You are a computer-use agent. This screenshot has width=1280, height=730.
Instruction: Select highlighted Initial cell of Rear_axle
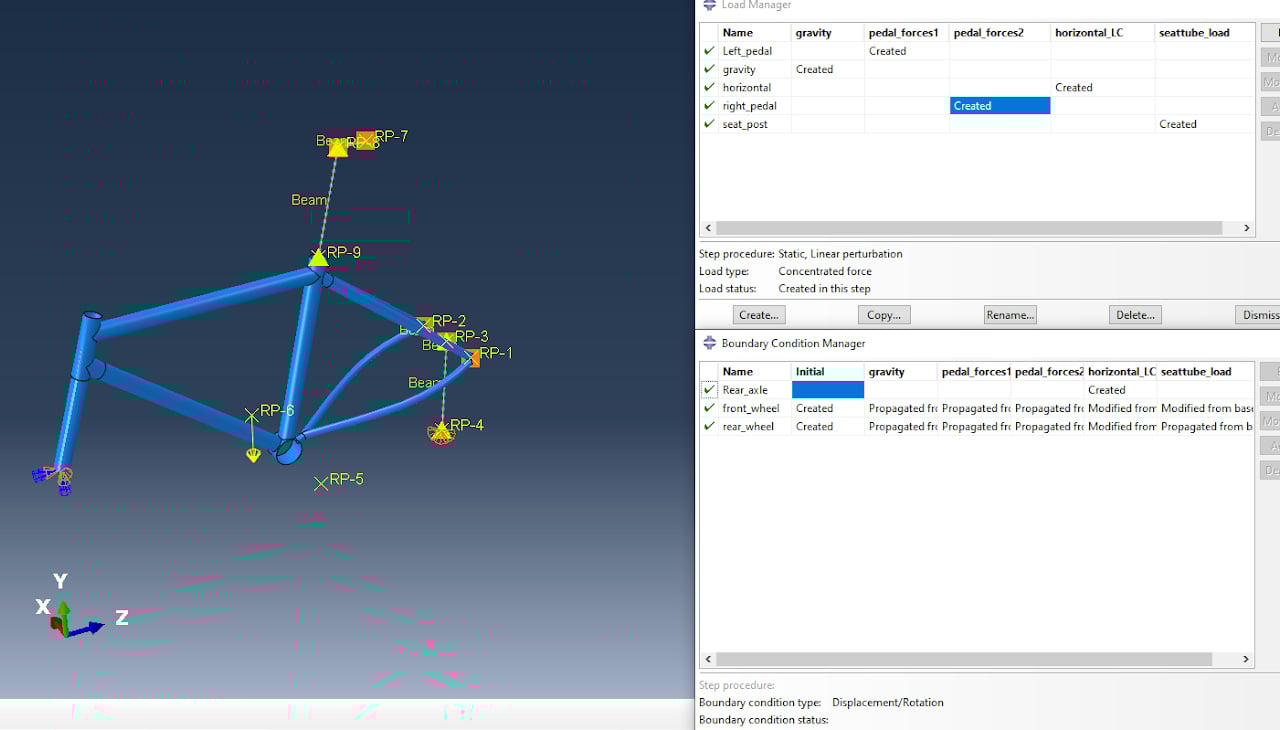tap(828, 390)
